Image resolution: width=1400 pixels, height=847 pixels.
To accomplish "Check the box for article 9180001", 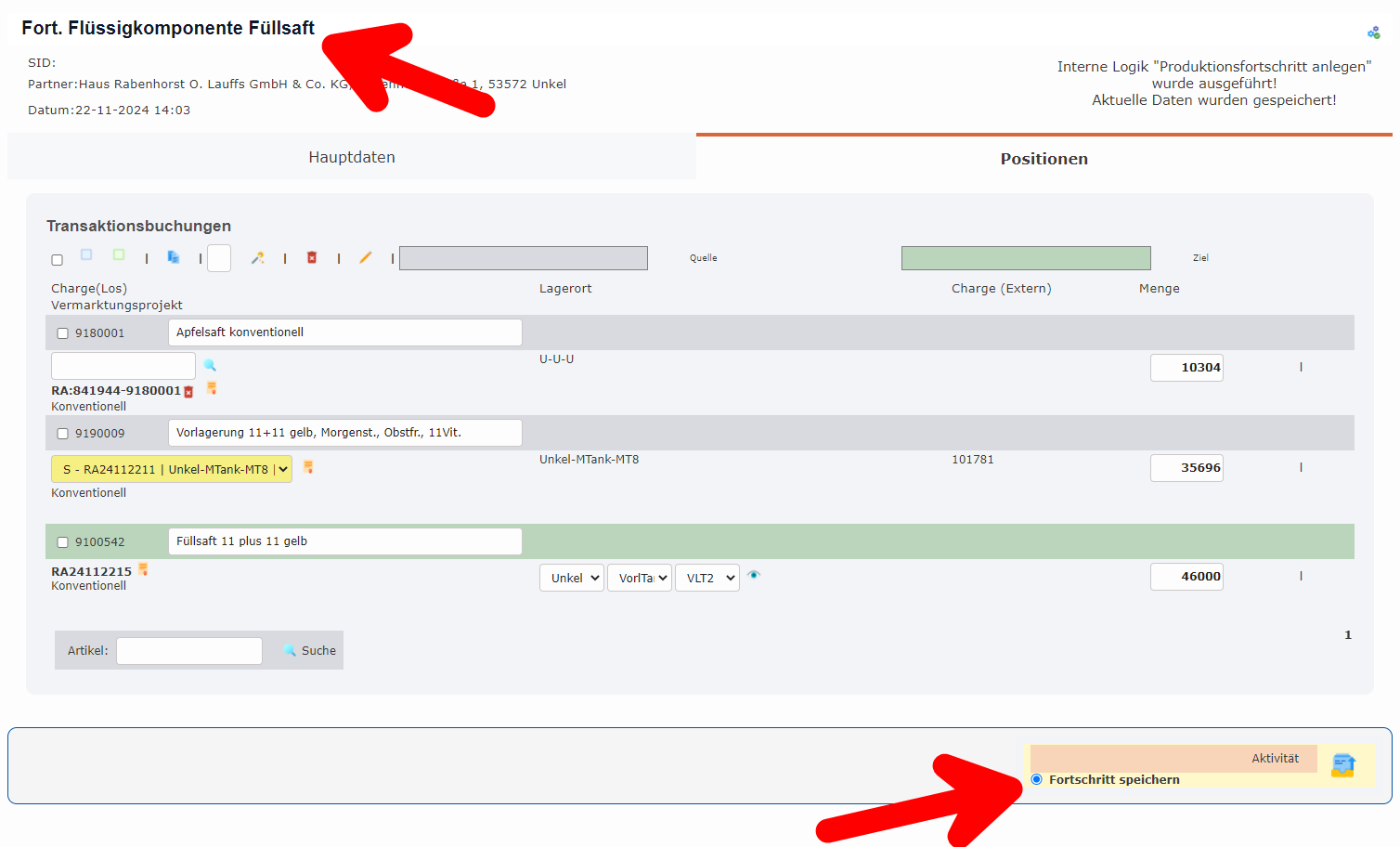I will tap(63, 333).
